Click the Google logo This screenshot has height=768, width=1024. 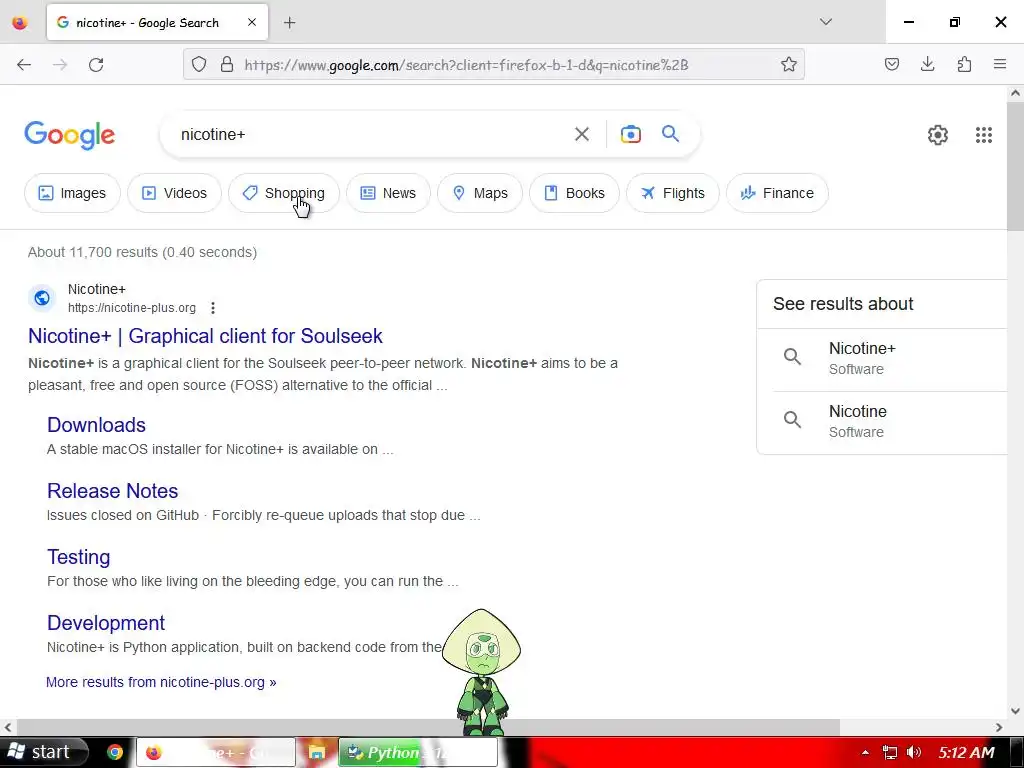(70, 135)
